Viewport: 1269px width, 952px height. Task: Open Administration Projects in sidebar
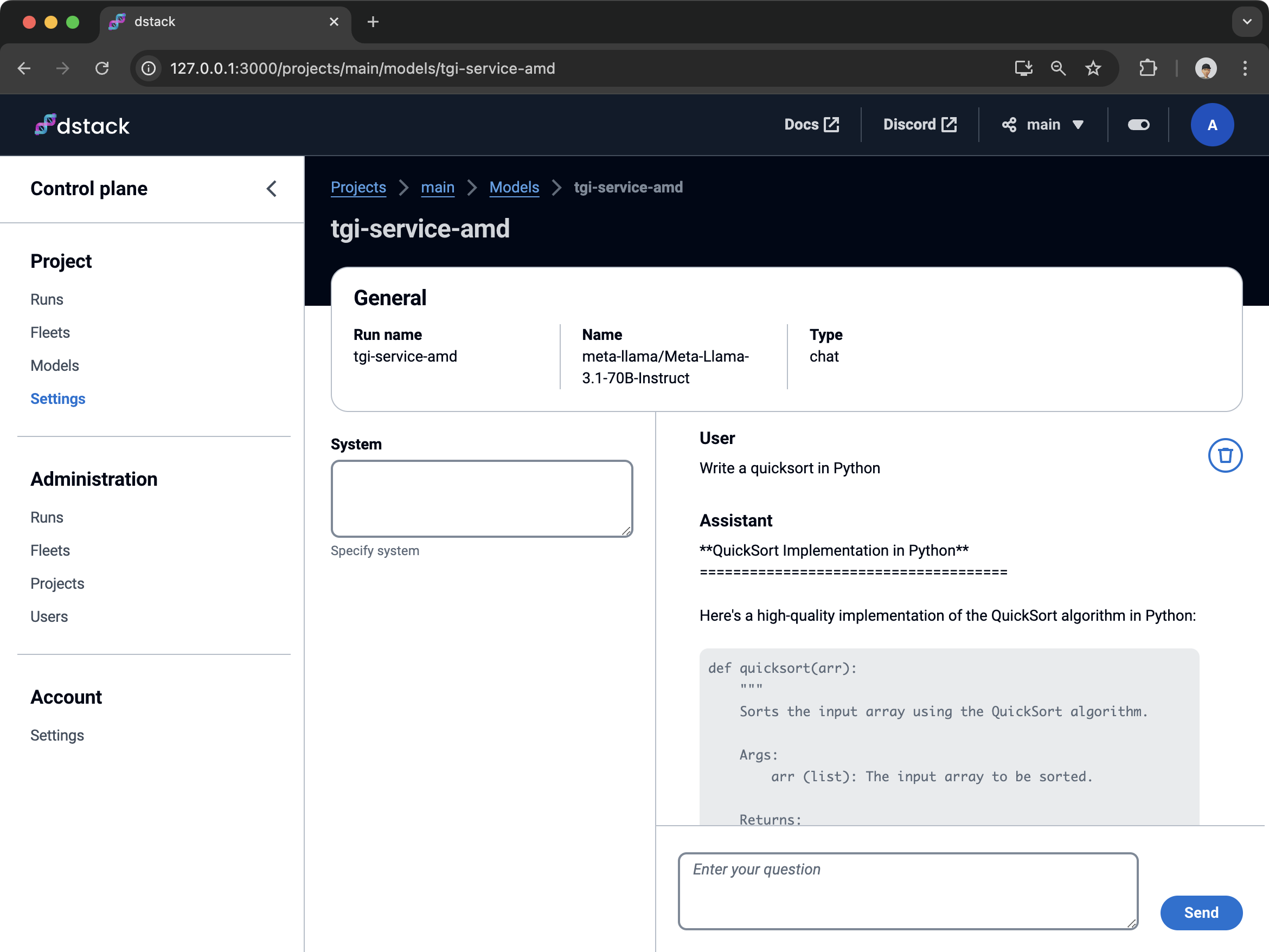[x=57, y=584]
